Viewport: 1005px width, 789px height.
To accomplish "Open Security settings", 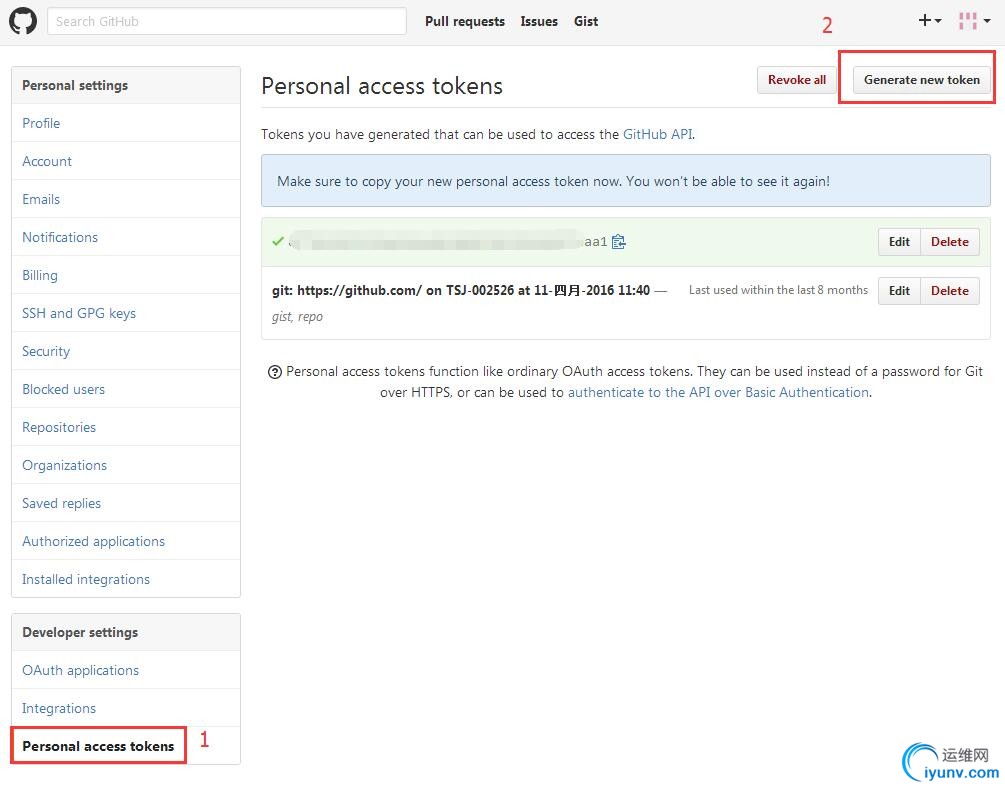I will click(126, 351).
